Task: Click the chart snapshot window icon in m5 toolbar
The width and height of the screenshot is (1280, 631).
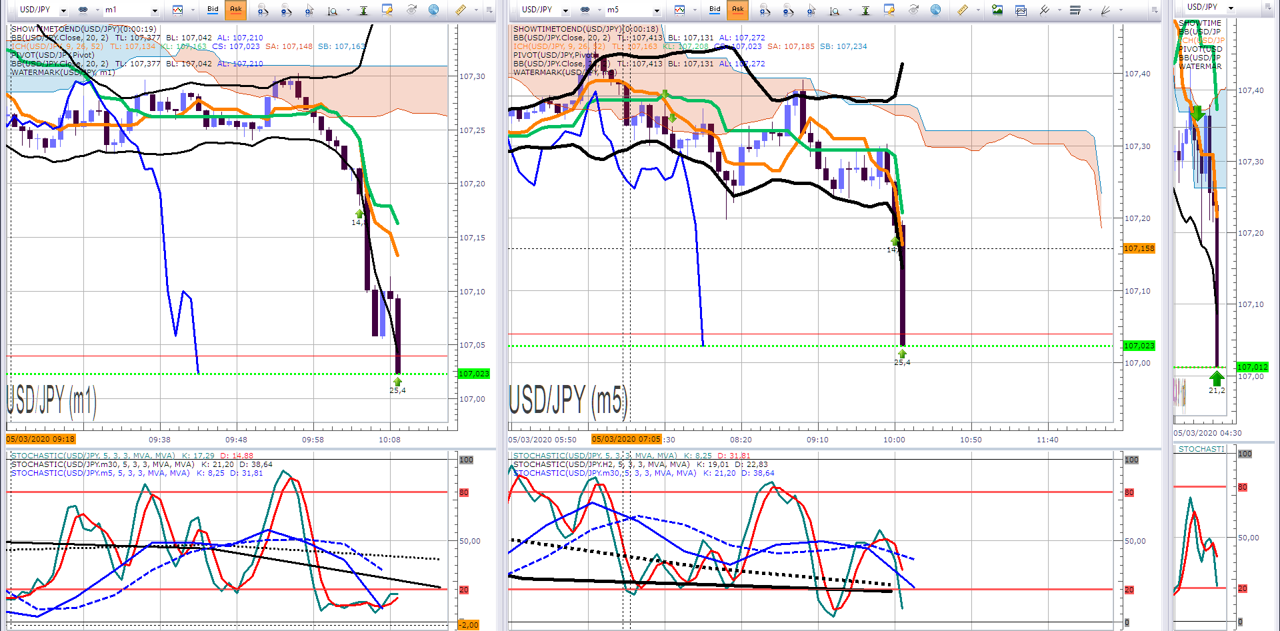Action: click(x=1021, y=9)
